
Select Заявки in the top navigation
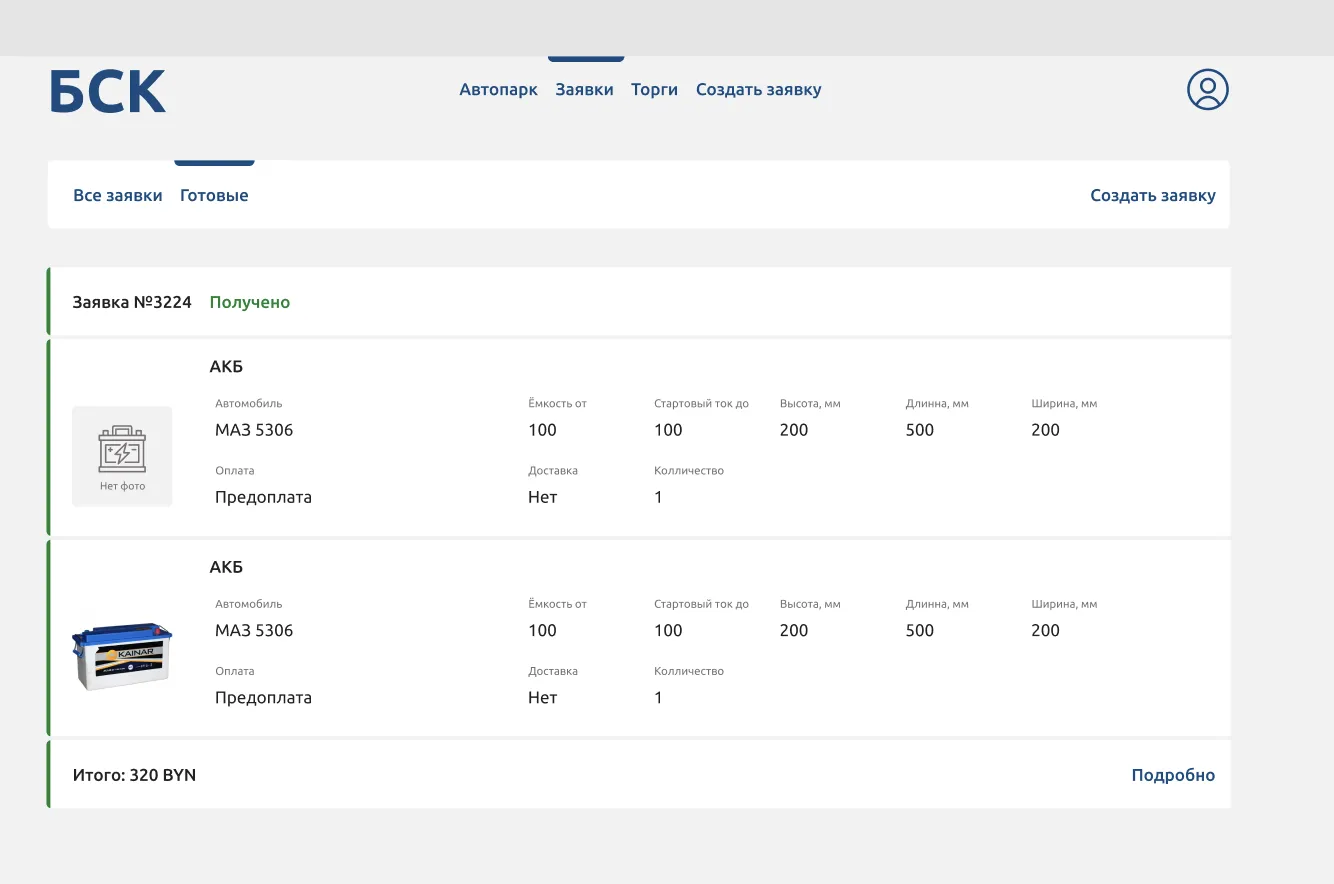coord(584,90)
